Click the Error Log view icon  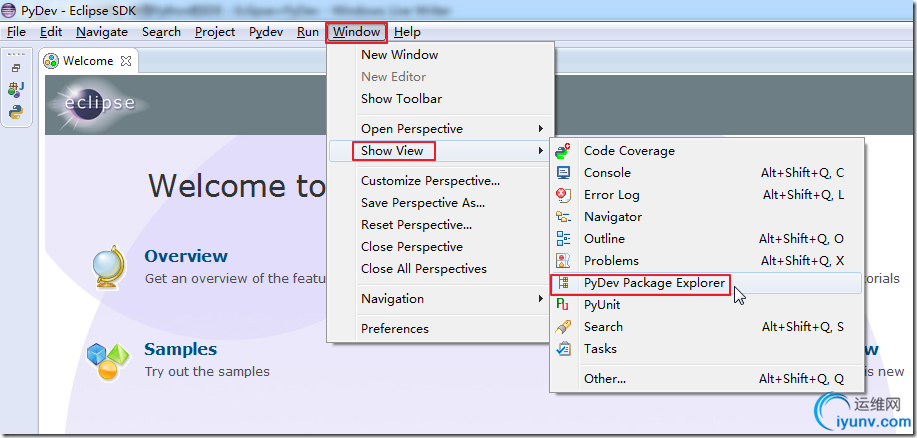point(563,195)
